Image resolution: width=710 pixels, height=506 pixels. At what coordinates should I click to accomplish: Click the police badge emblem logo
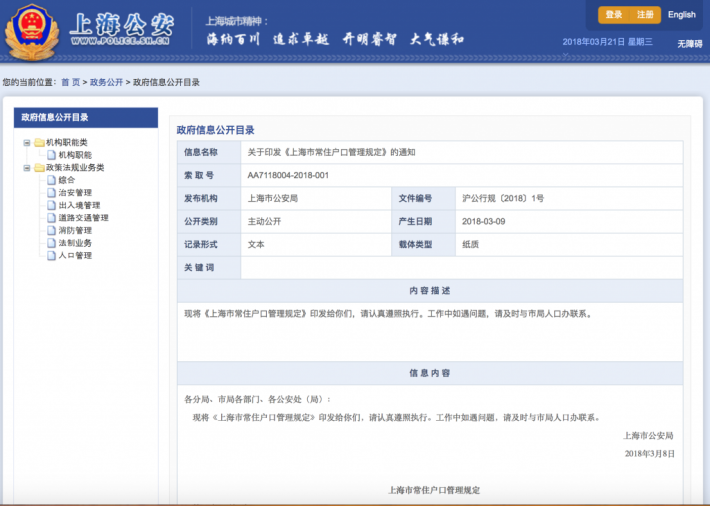[31, 32]
